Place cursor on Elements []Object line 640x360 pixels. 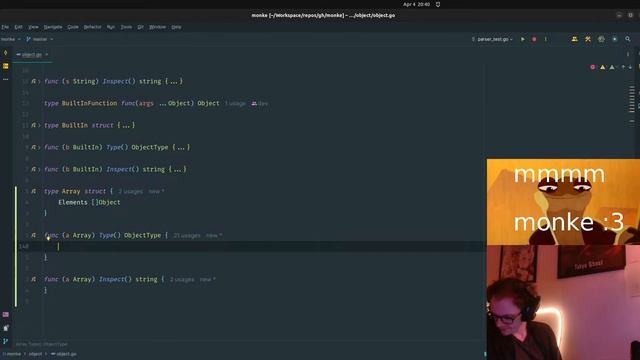(x=89, y=202)
